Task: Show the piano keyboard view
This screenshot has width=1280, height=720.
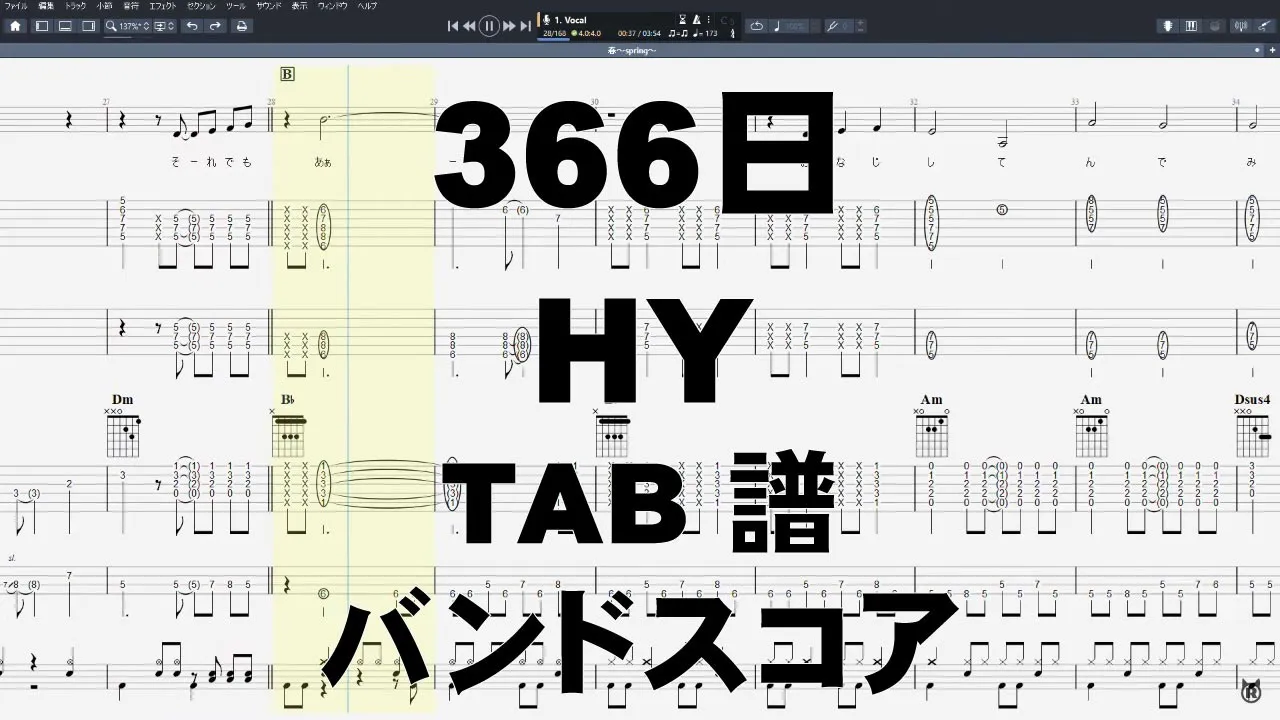Action: [x=1191, y=26]
